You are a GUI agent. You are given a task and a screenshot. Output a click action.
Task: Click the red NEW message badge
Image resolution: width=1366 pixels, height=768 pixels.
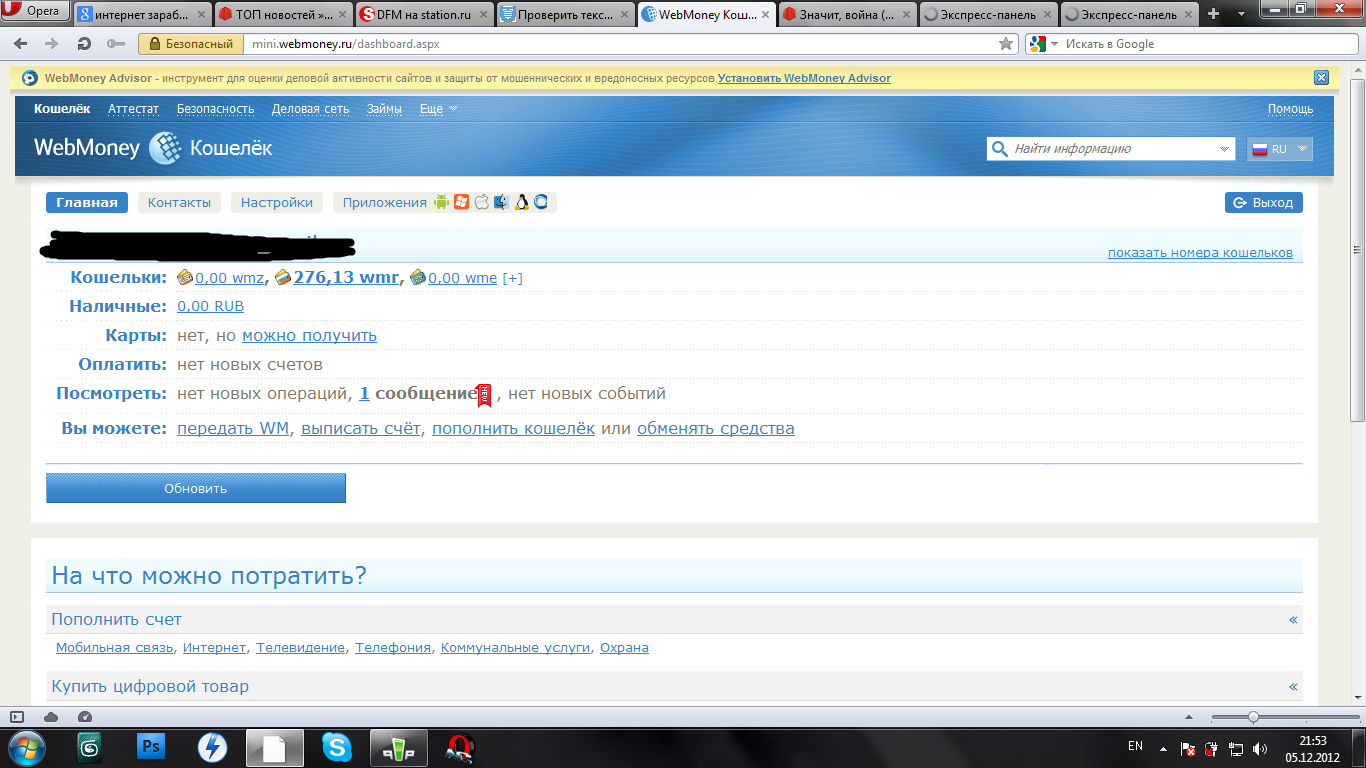coord(485,395)
